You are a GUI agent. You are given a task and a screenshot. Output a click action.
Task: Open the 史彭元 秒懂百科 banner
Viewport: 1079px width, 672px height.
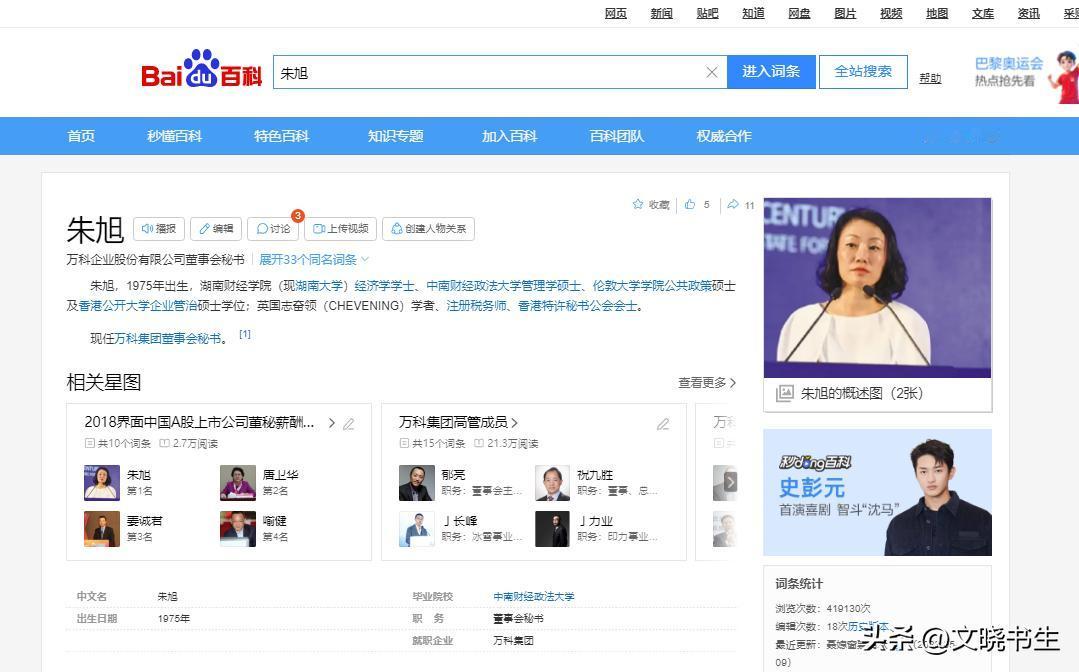click(877, 492)
